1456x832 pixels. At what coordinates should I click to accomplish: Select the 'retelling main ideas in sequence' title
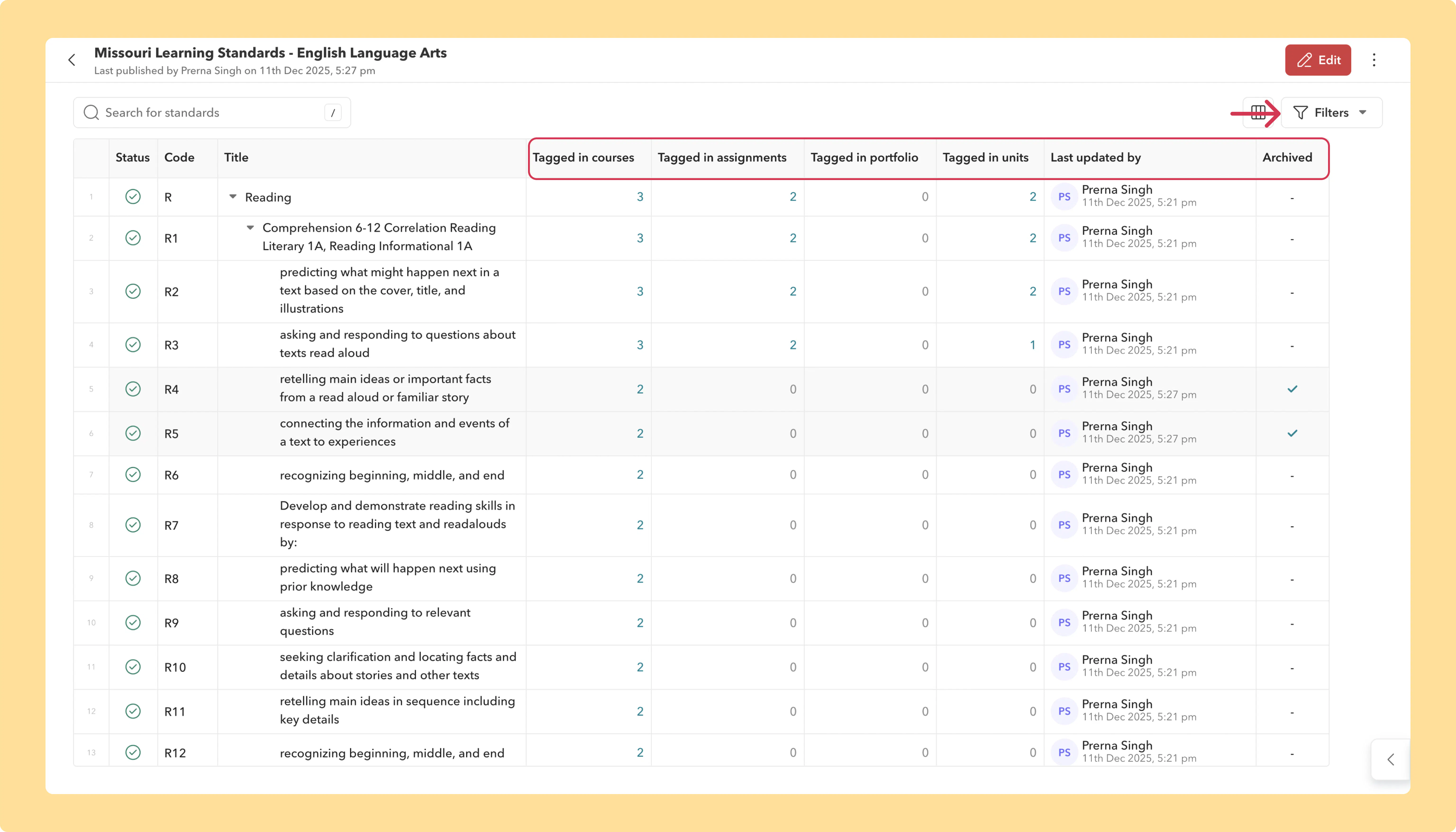397,710
